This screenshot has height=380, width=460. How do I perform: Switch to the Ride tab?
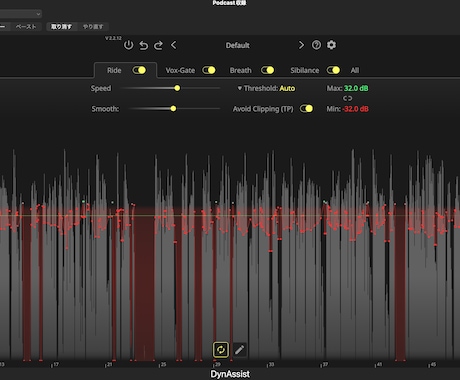coord(114,70)
